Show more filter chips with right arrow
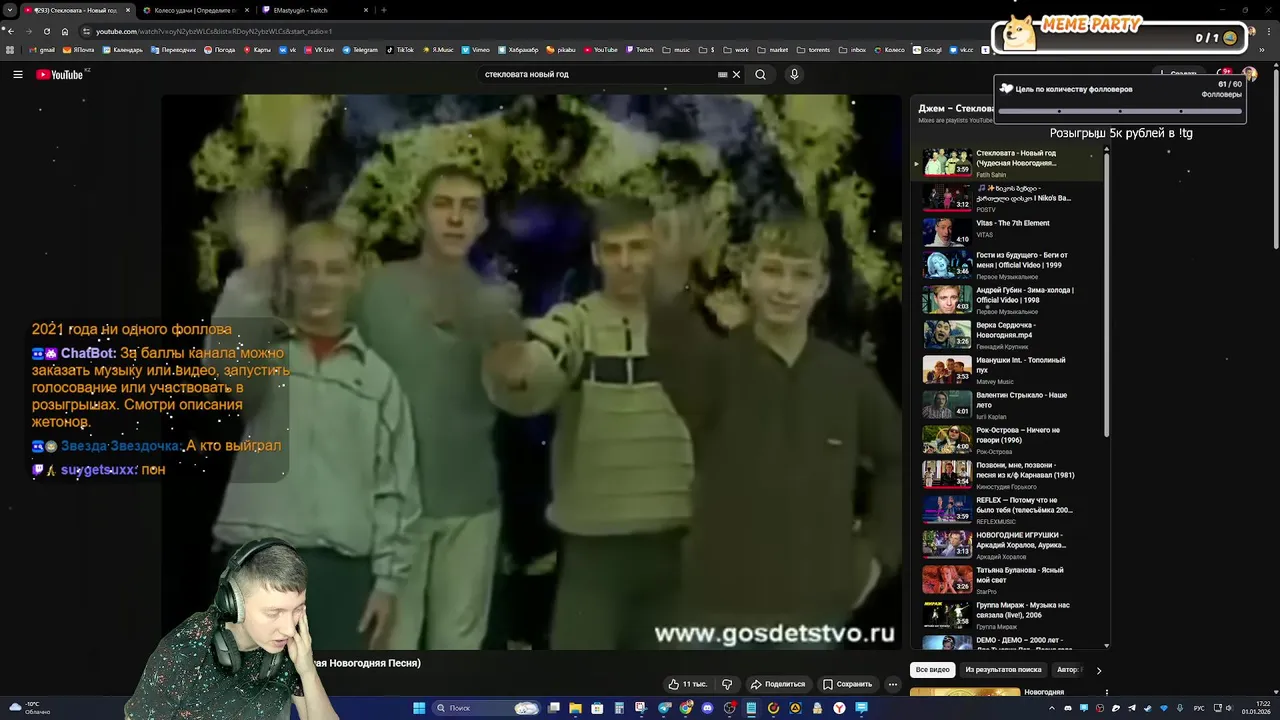Image resolution: width=1280 pixels, height=720 pixels. [x=1098, y=670]
